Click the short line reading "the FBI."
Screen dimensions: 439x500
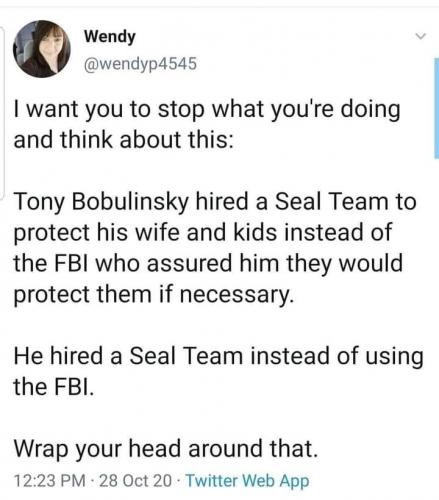click(54, 387)
